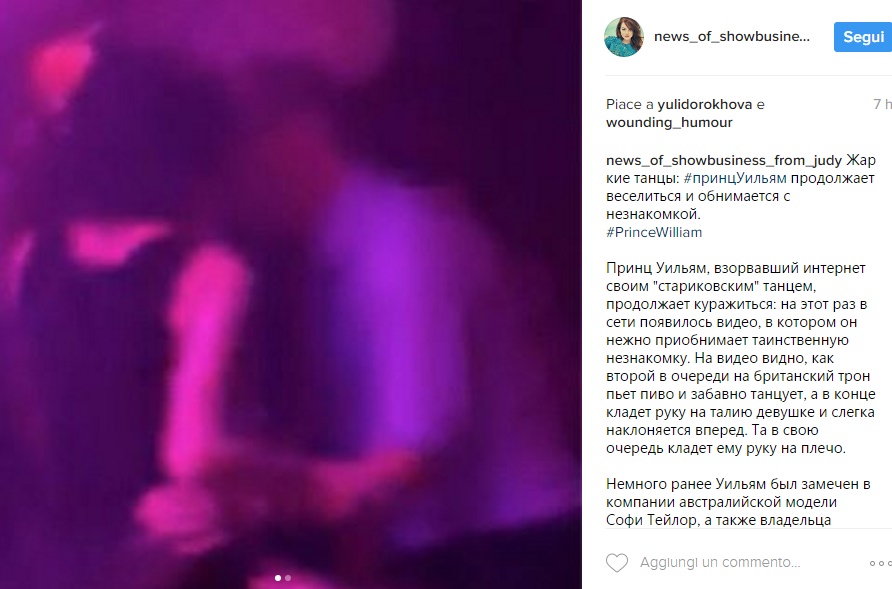
Task: Click the Немного ранее Уильям paragraph
Action: point(738,502)
